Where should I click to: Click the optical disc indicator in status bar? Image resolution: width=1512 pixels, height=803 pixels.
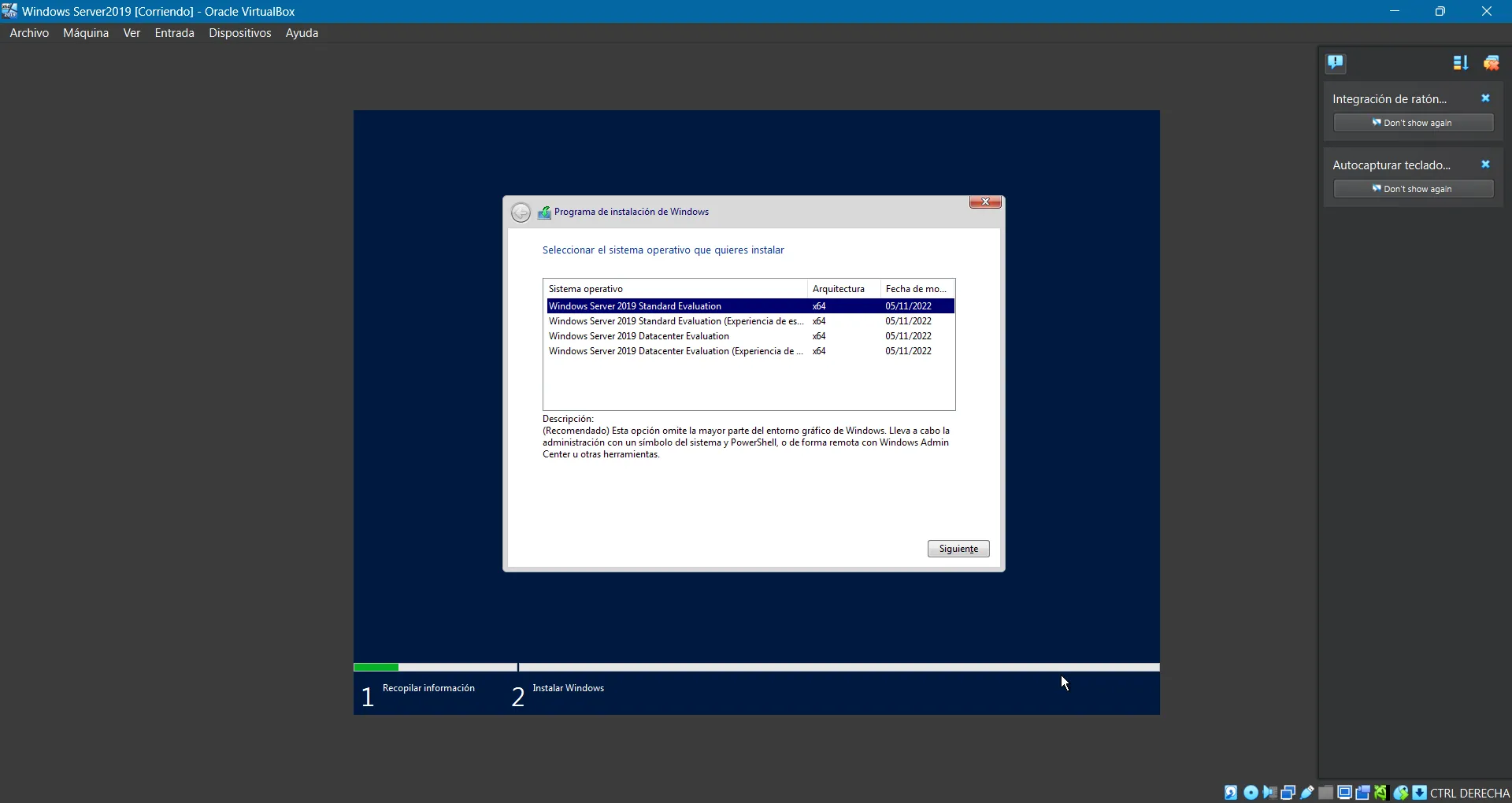pyautogui.click(x=1251, y=793)
